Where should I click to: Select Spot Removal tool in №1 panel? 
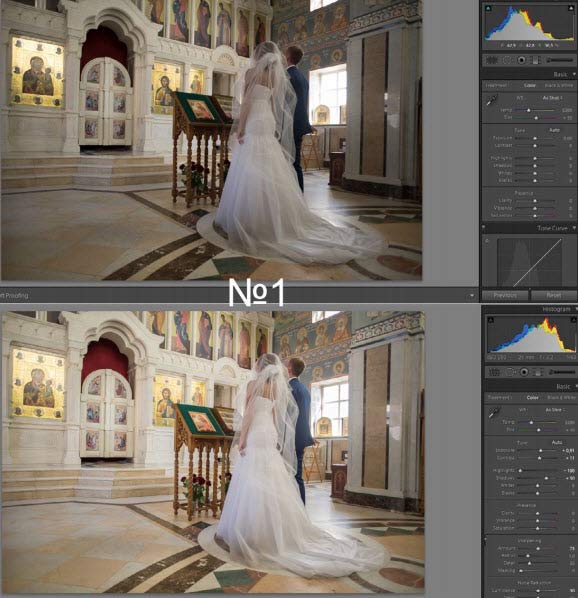(507, 60)
